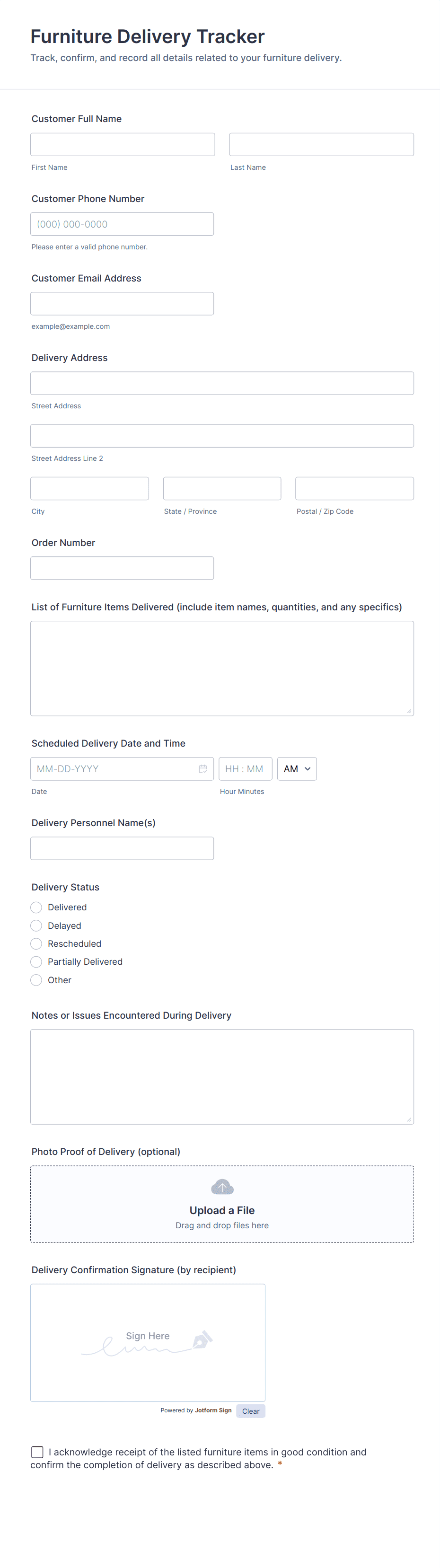
Task: Click the HH : MM time input
Action: pos(245,769)
